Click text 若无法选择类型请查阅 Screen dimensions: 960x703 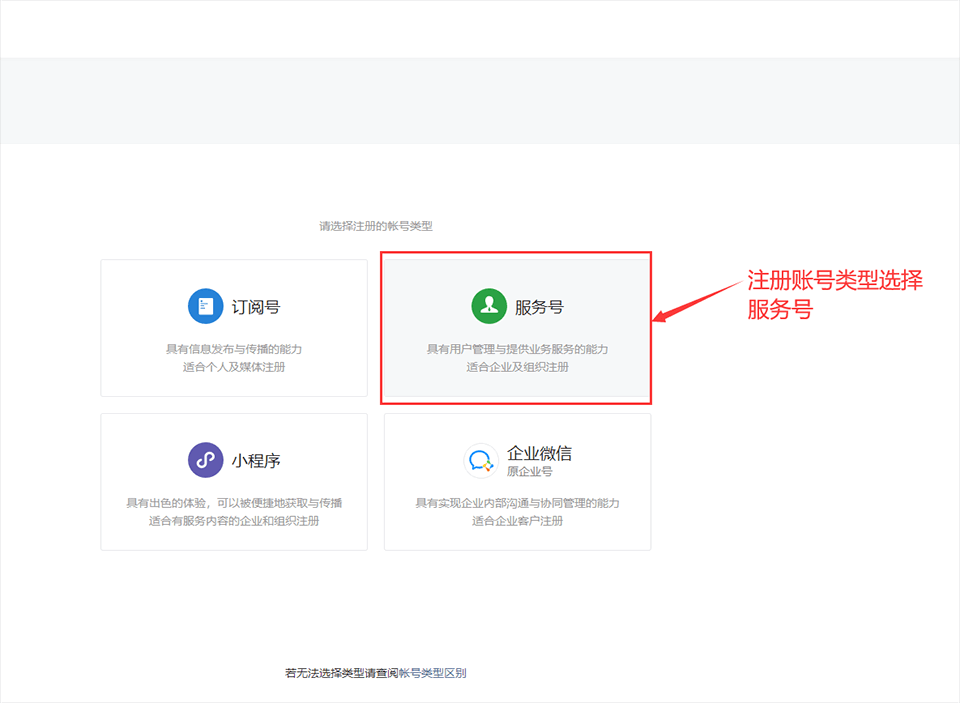click(342, 673)
